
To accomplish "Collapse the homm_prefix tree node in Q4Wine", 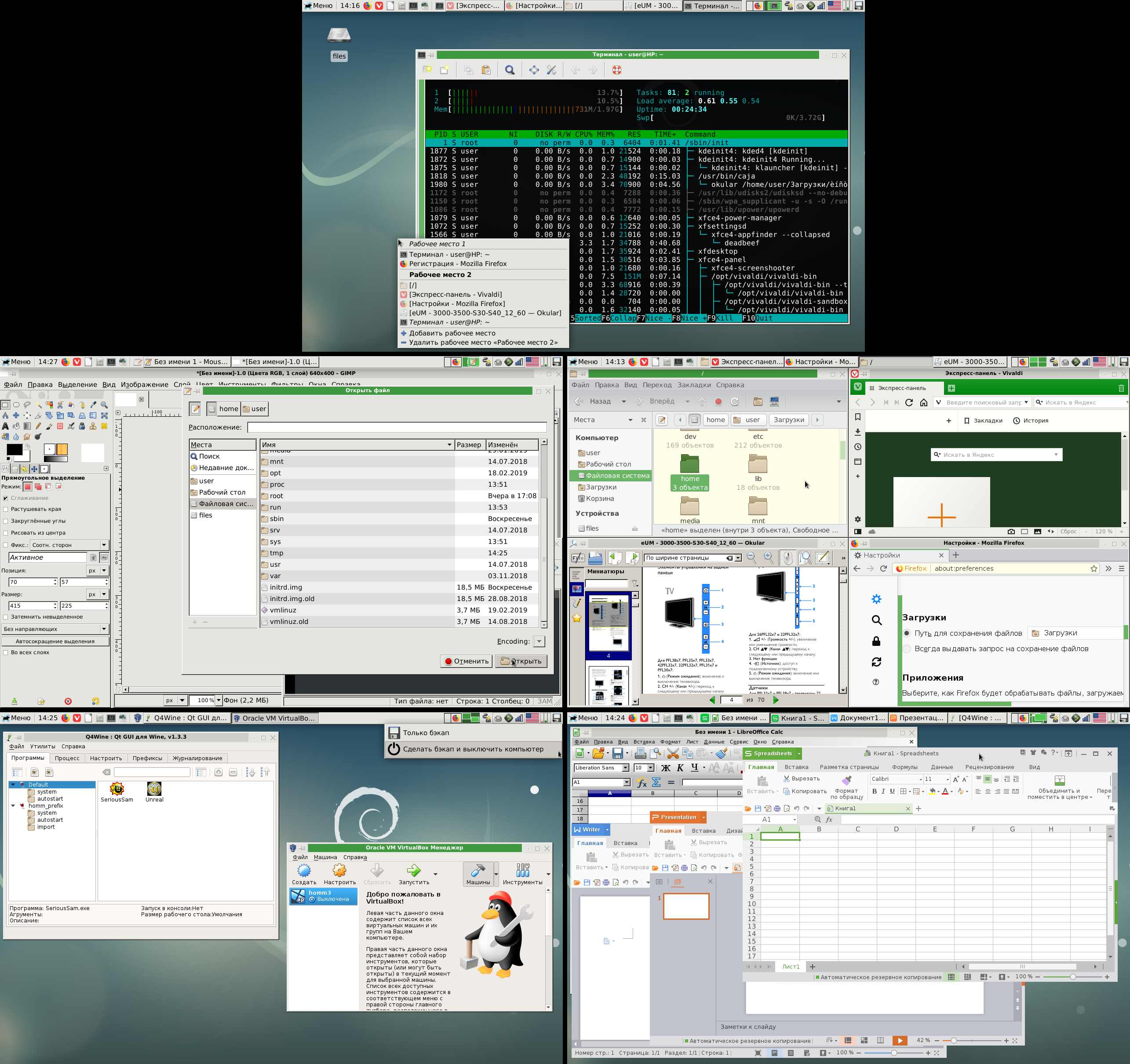I will coord(13,806).
